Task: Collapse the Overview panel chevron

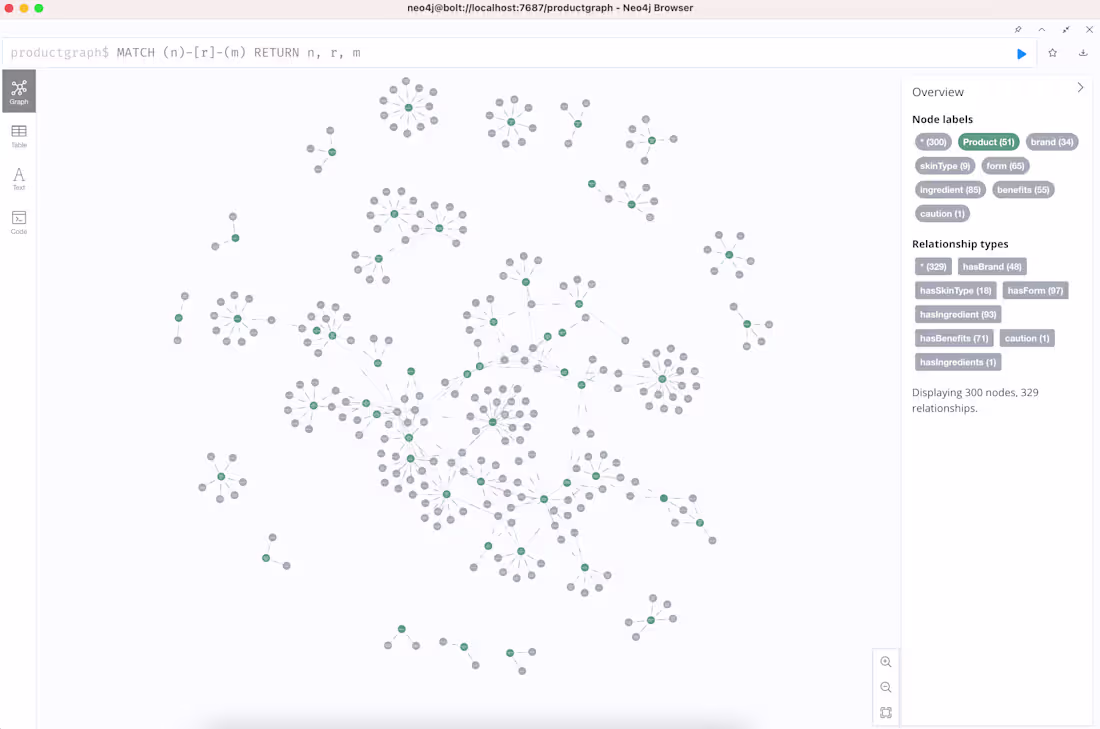Action: pyautogui.click(x=1080, y=88)
